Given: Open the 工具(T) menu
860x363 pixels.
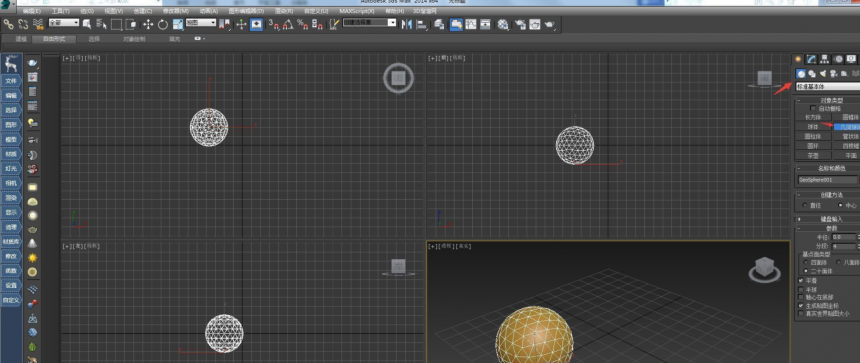Looking at the screenshot, I should tap(60, 11).
